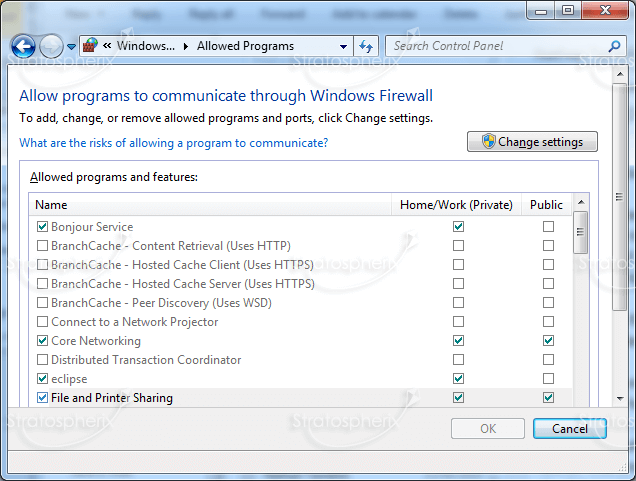Select the eclipse row text

pos(69,379)
